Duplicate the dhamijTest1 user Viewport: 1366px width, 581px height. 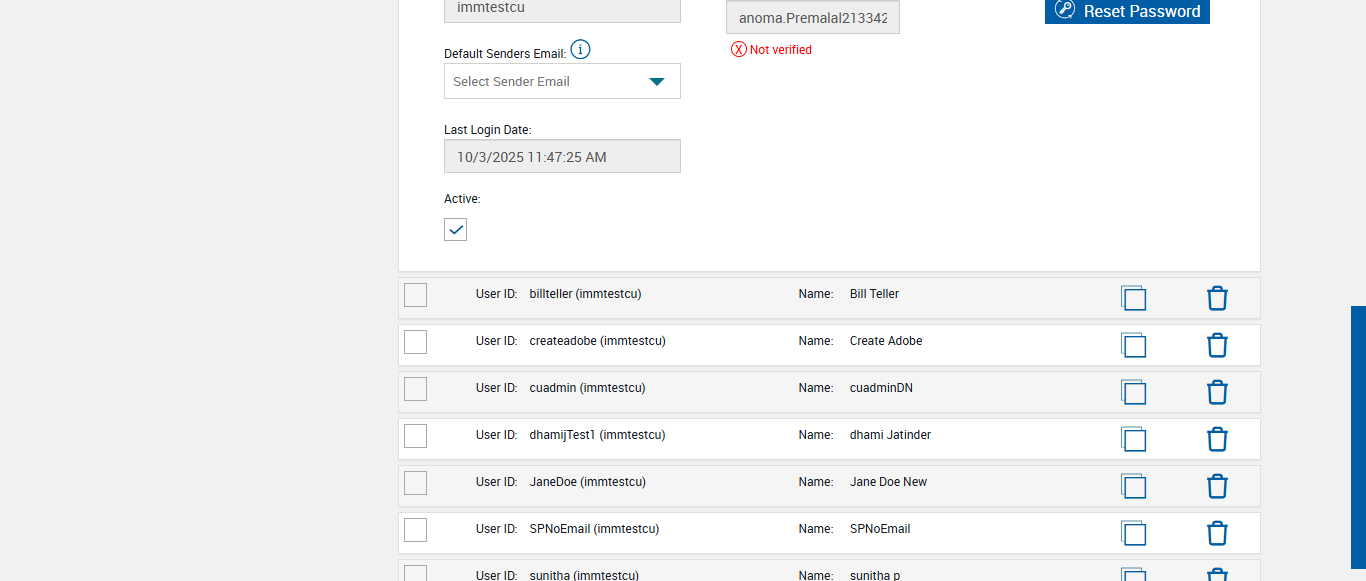[1133, 439]
